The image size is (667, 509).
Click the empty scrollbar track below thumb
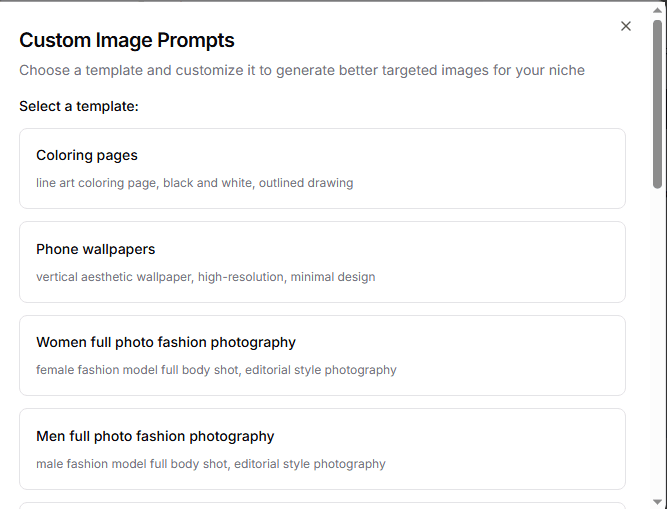point(657,340)
